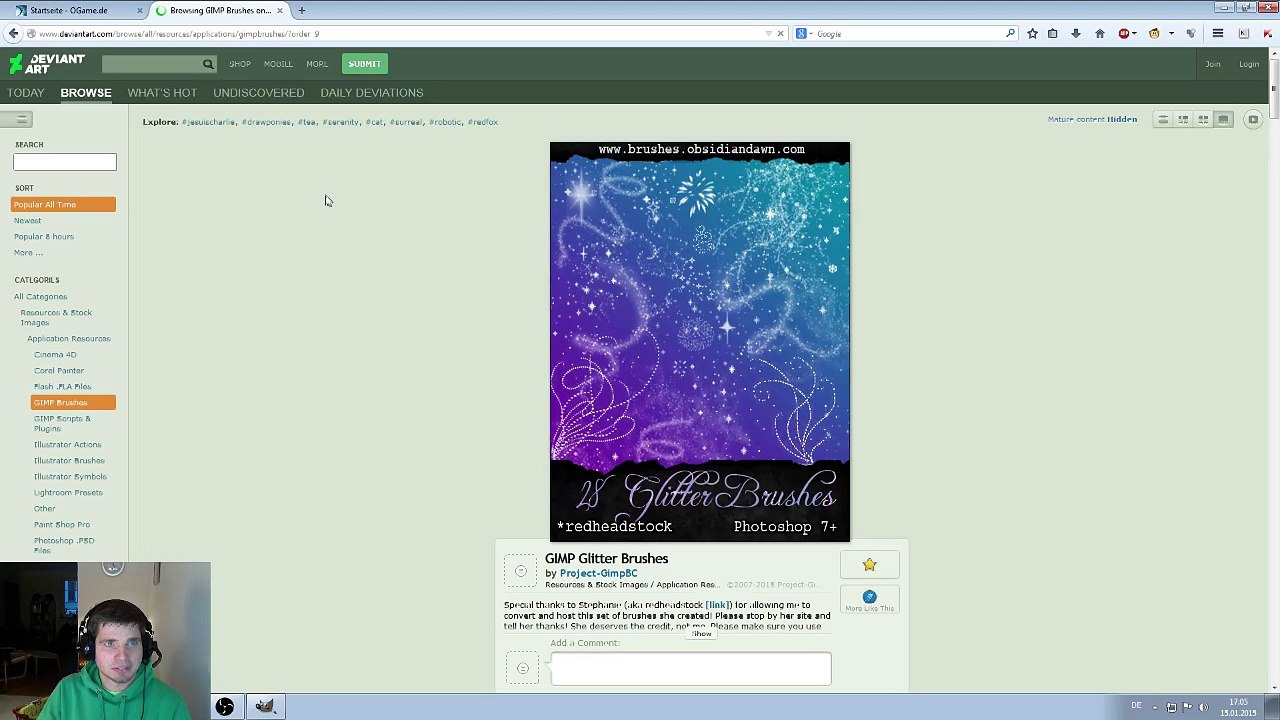Image resolution: width=1280 pixels, height=720 pixels.
Task: Sort by Popular All Time
Action: coord(64,205)
